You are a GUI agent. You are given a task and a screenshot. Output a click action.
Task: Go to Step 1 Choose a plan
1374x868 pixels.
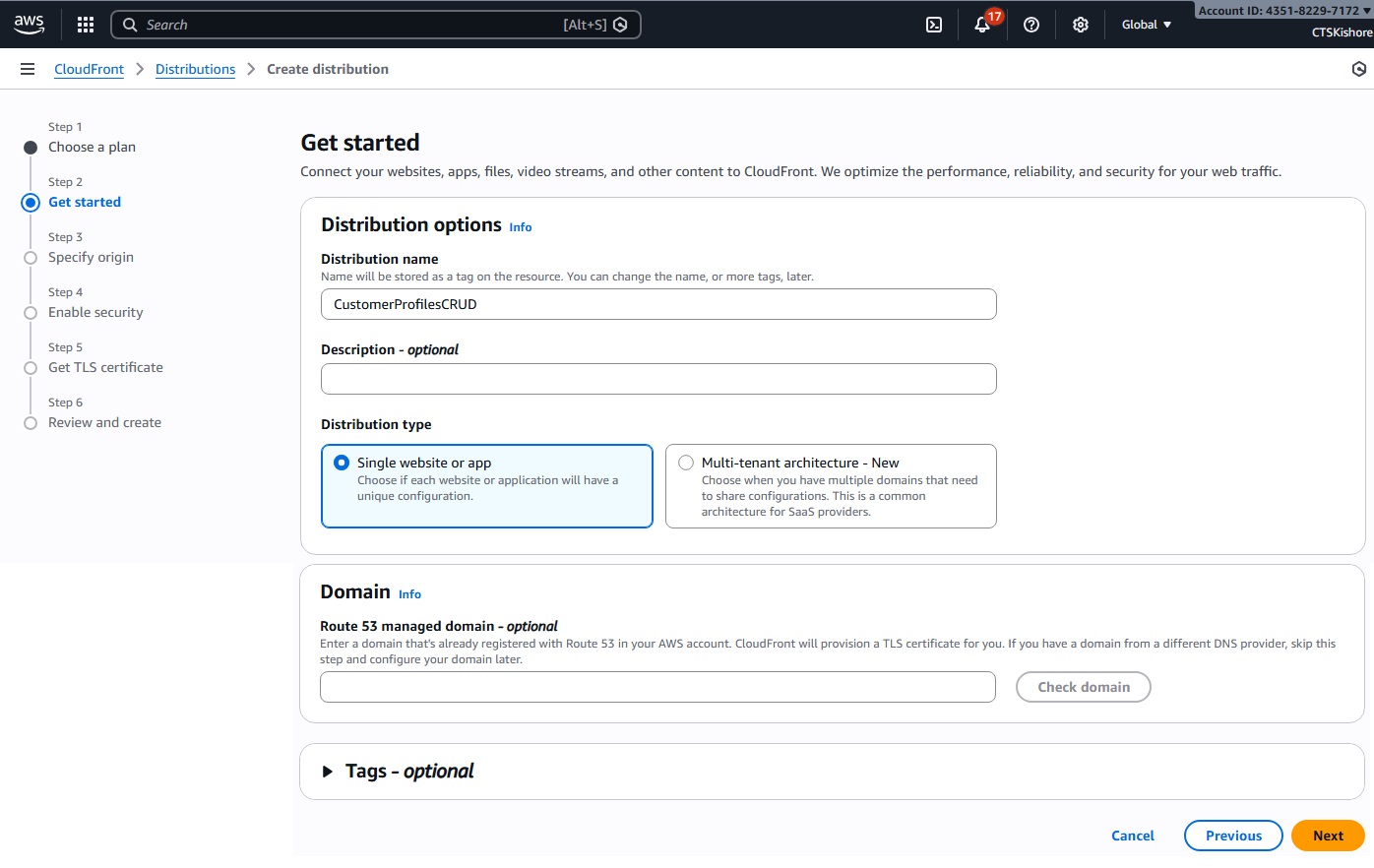tap(92, 147)
